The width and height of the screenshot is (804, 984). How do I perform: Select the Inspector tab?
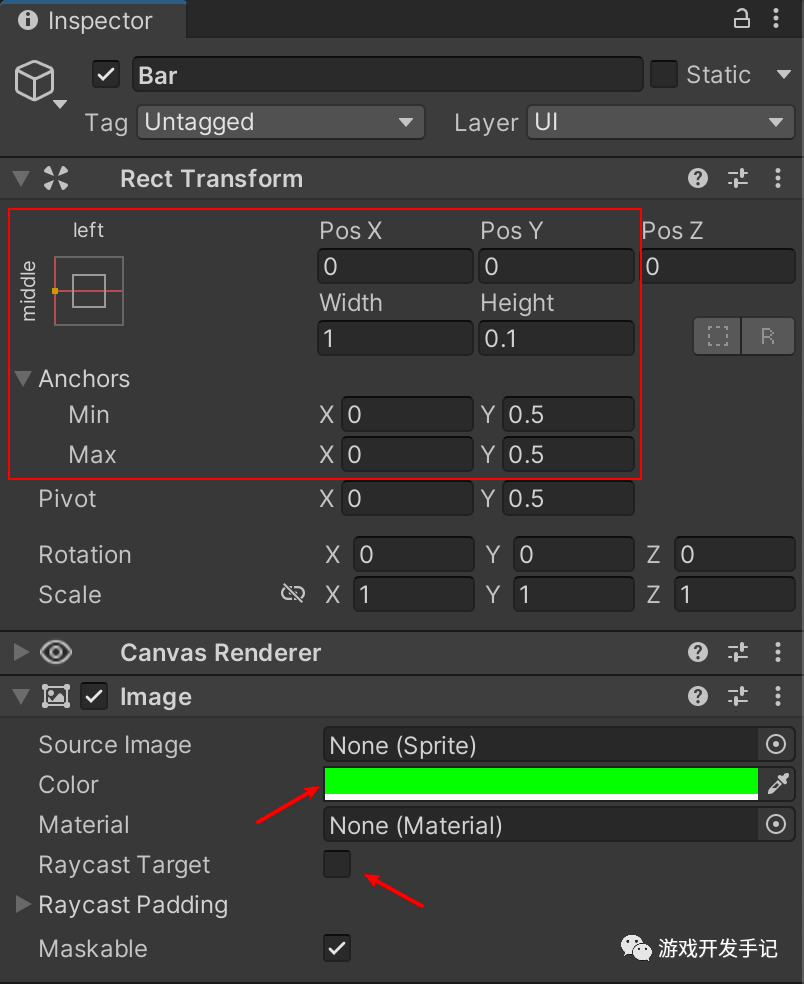(93, 20)
